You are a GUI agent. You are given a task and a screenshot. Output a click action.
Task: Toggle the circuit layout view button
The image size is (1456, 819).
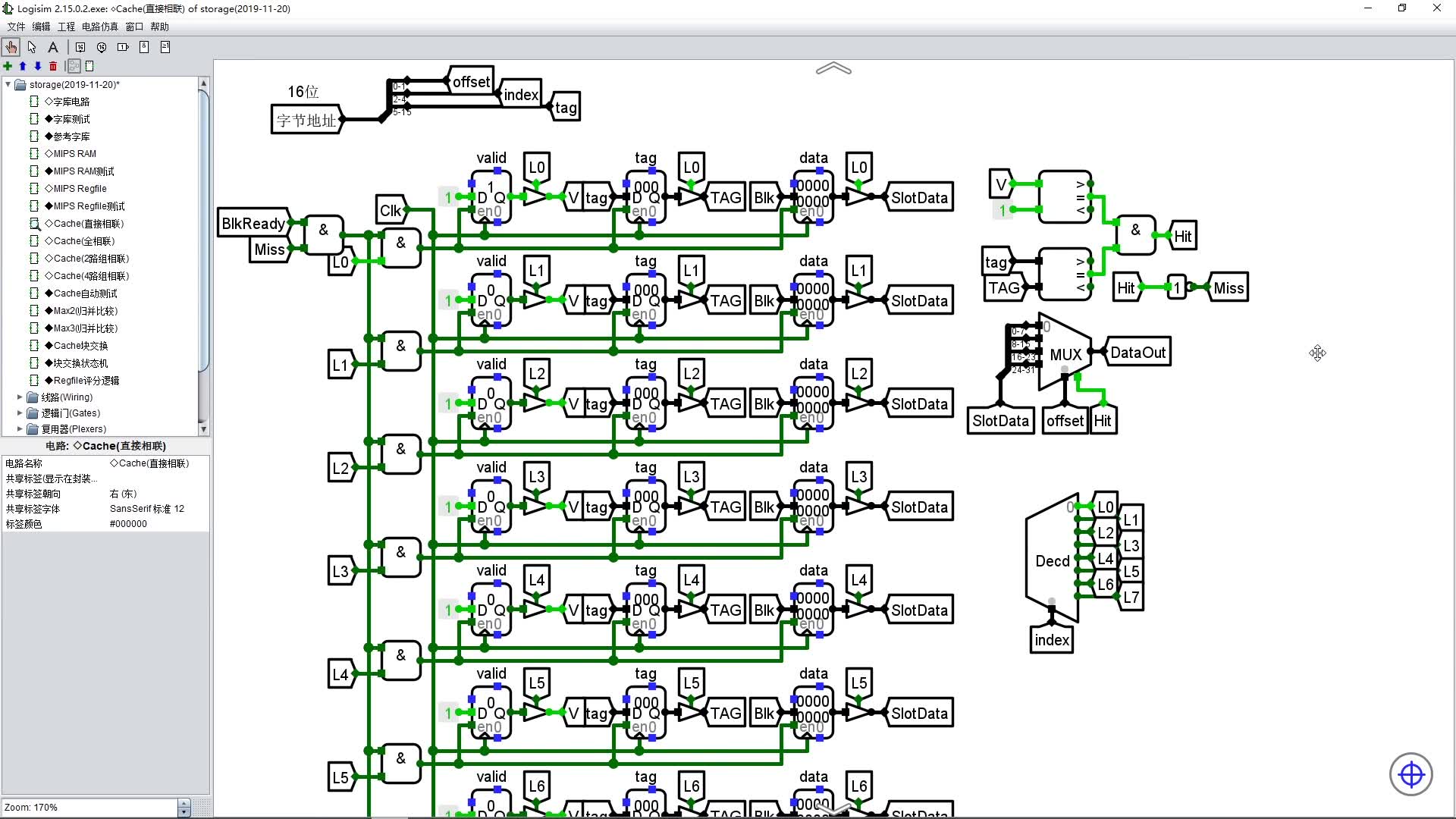[x=74, y=66]
